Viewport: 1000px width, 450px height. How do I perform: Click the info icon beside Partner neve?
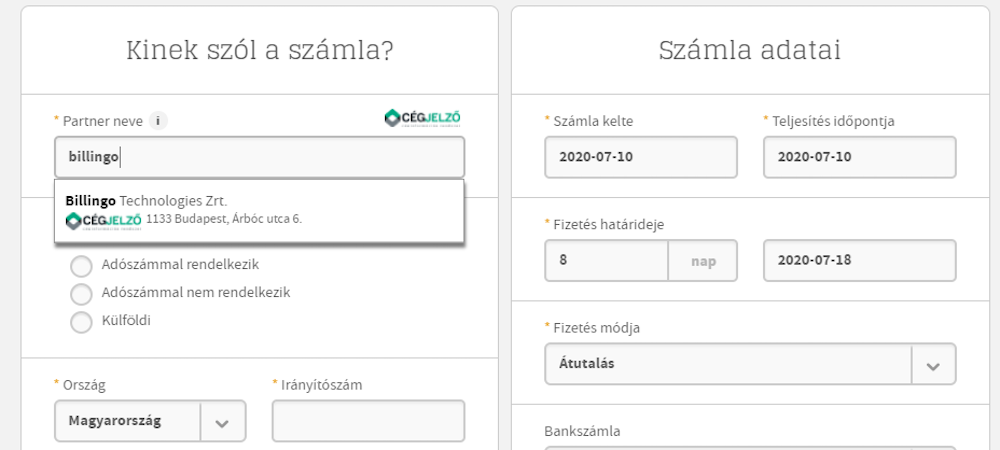(158, 120)
